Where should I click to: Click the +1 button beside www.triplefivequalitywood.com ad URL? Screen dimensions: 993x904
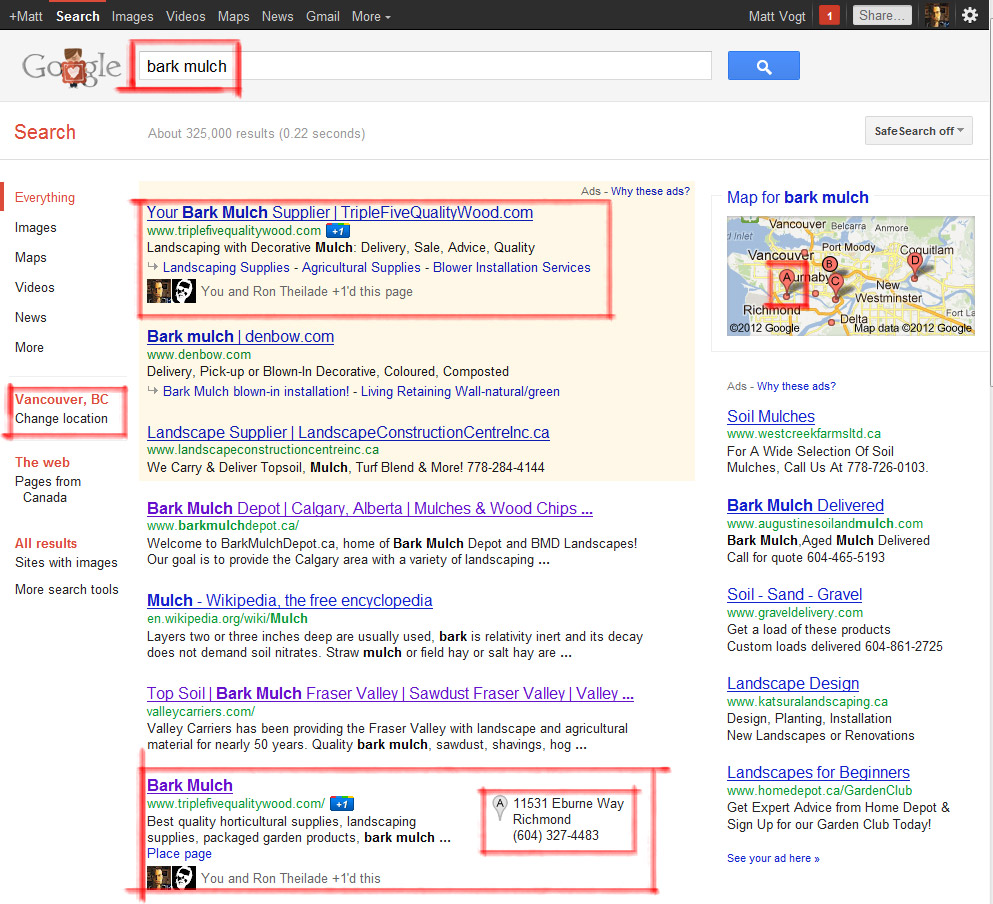click(x=338, y=231)
